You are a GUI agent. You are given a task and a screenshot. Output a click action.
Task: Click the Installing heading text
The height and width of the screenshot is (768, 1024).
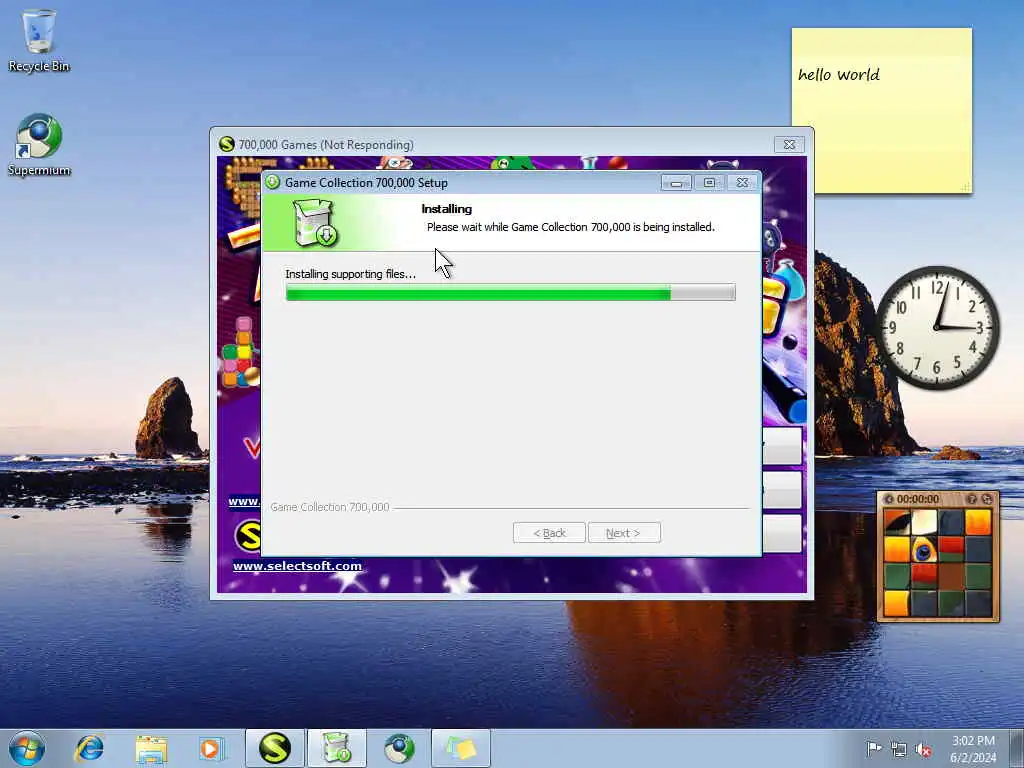[x=447, y=209]
